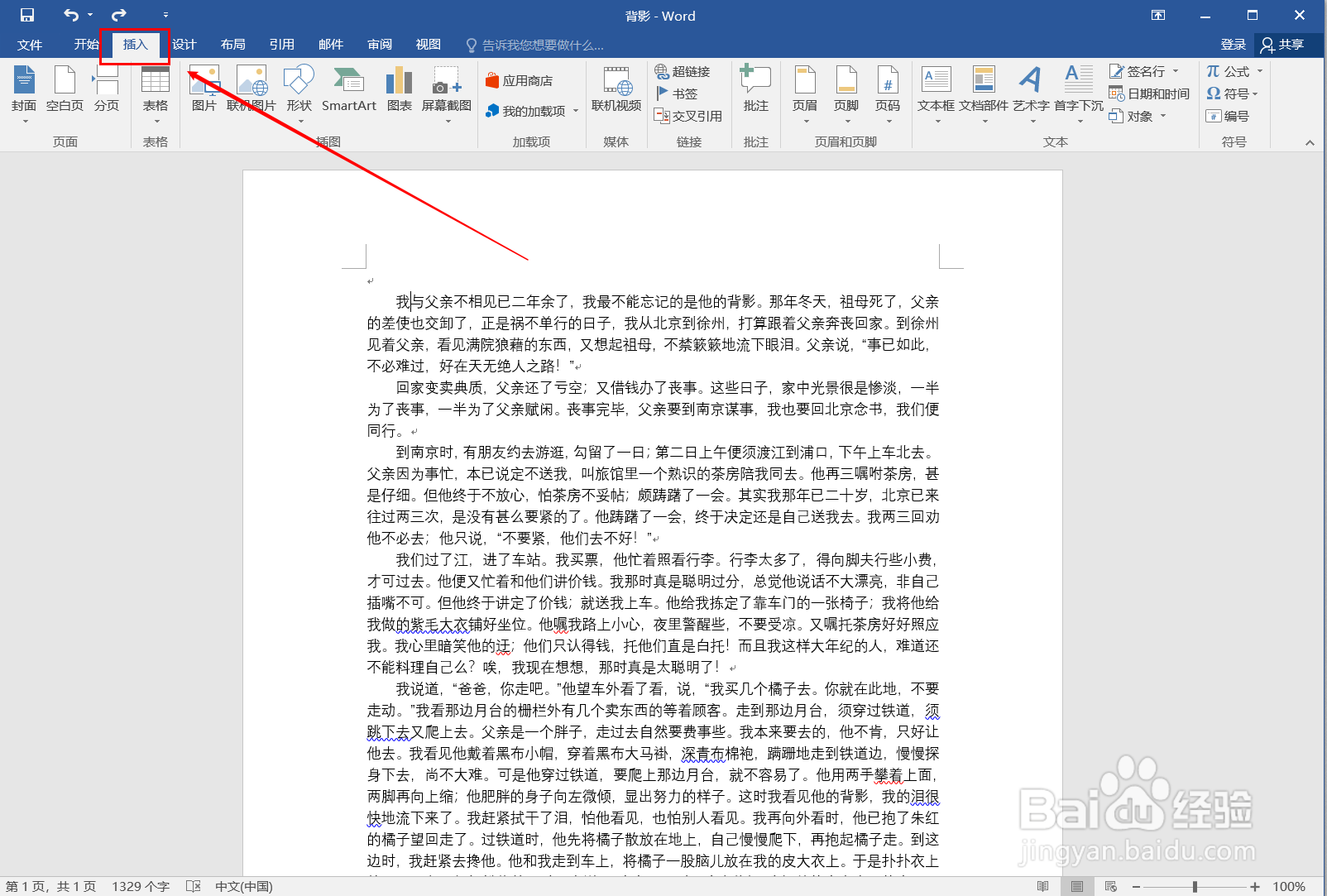Click language 中文(中国) in status bar
This screenshot has width=1327, height=896.
[x=244, y=886]
